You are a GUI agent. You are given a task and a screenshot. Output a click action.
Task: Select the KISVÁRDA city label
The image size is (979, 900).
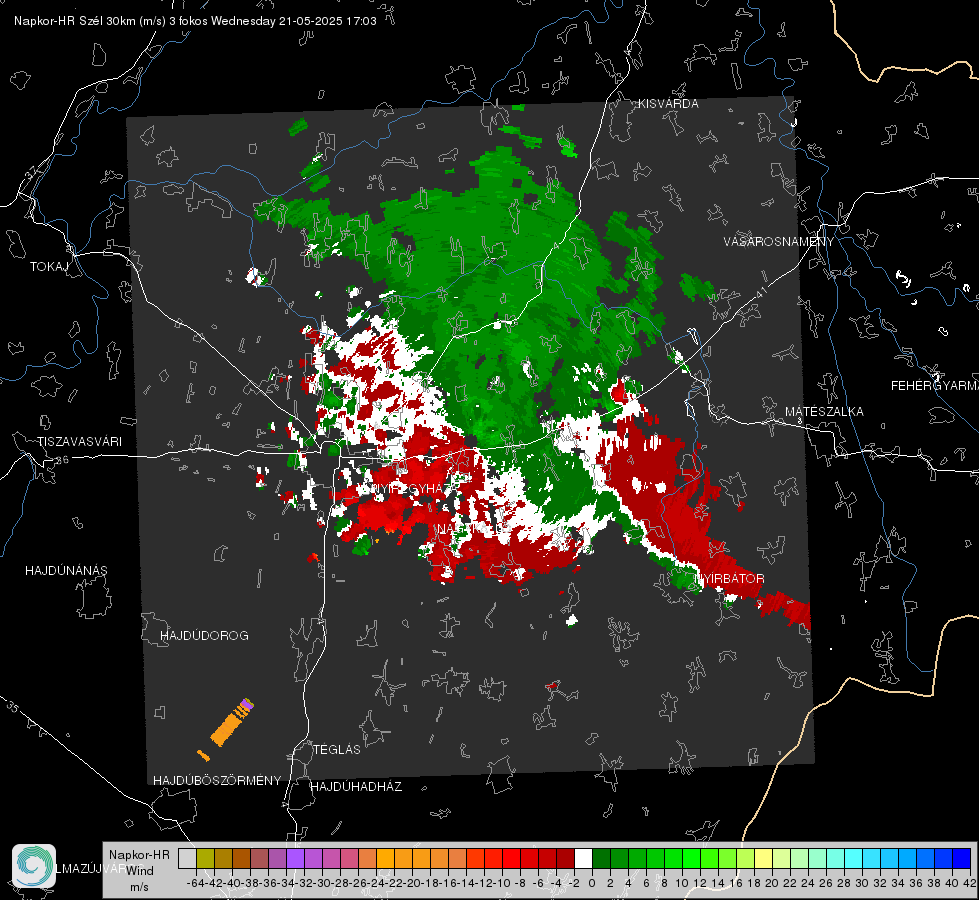coord(668,104)
